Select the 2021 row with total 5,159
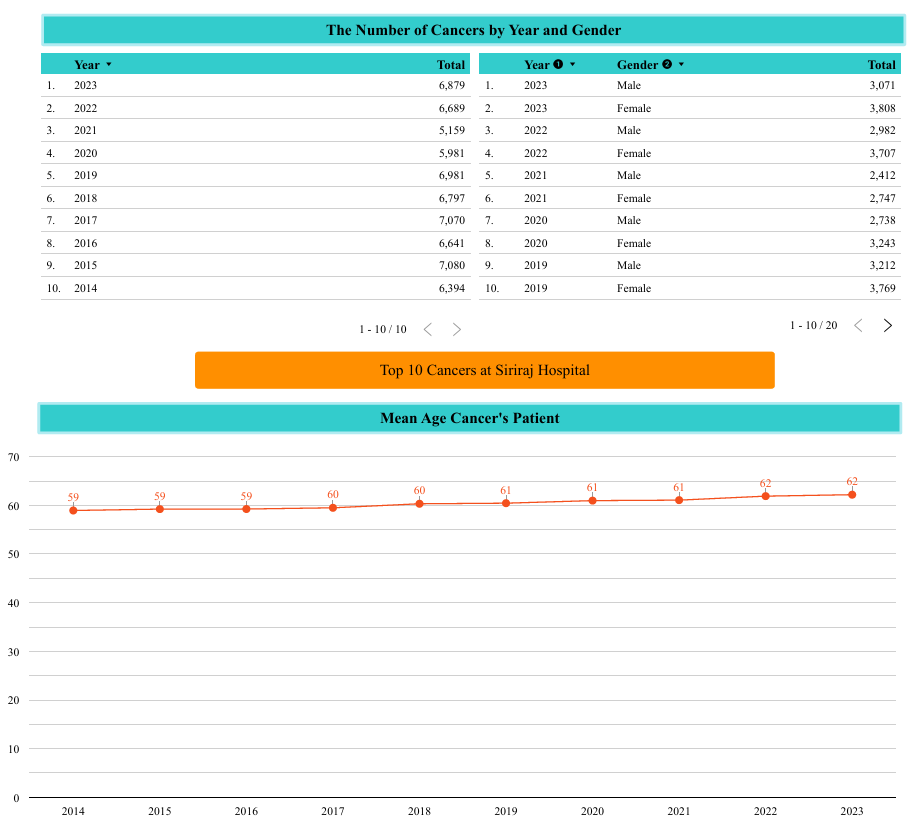 (255, 130)
